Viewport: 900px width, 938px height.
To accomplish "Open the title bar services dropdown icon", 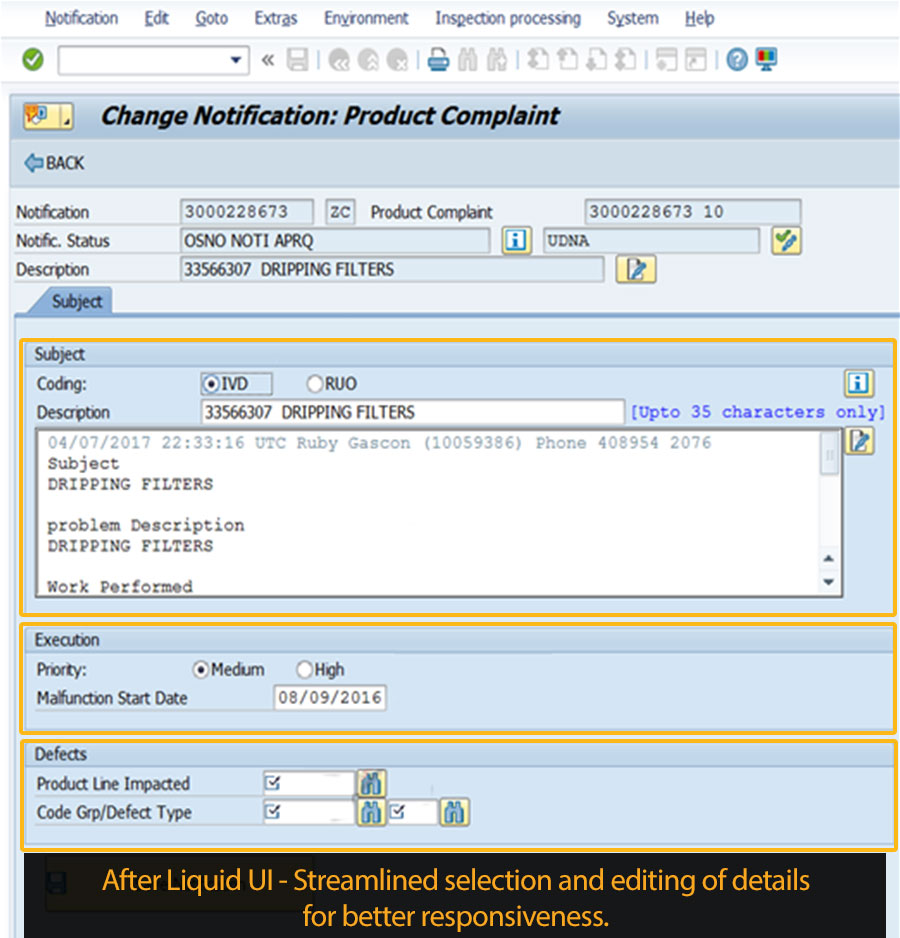I will (x=47, y=116).
